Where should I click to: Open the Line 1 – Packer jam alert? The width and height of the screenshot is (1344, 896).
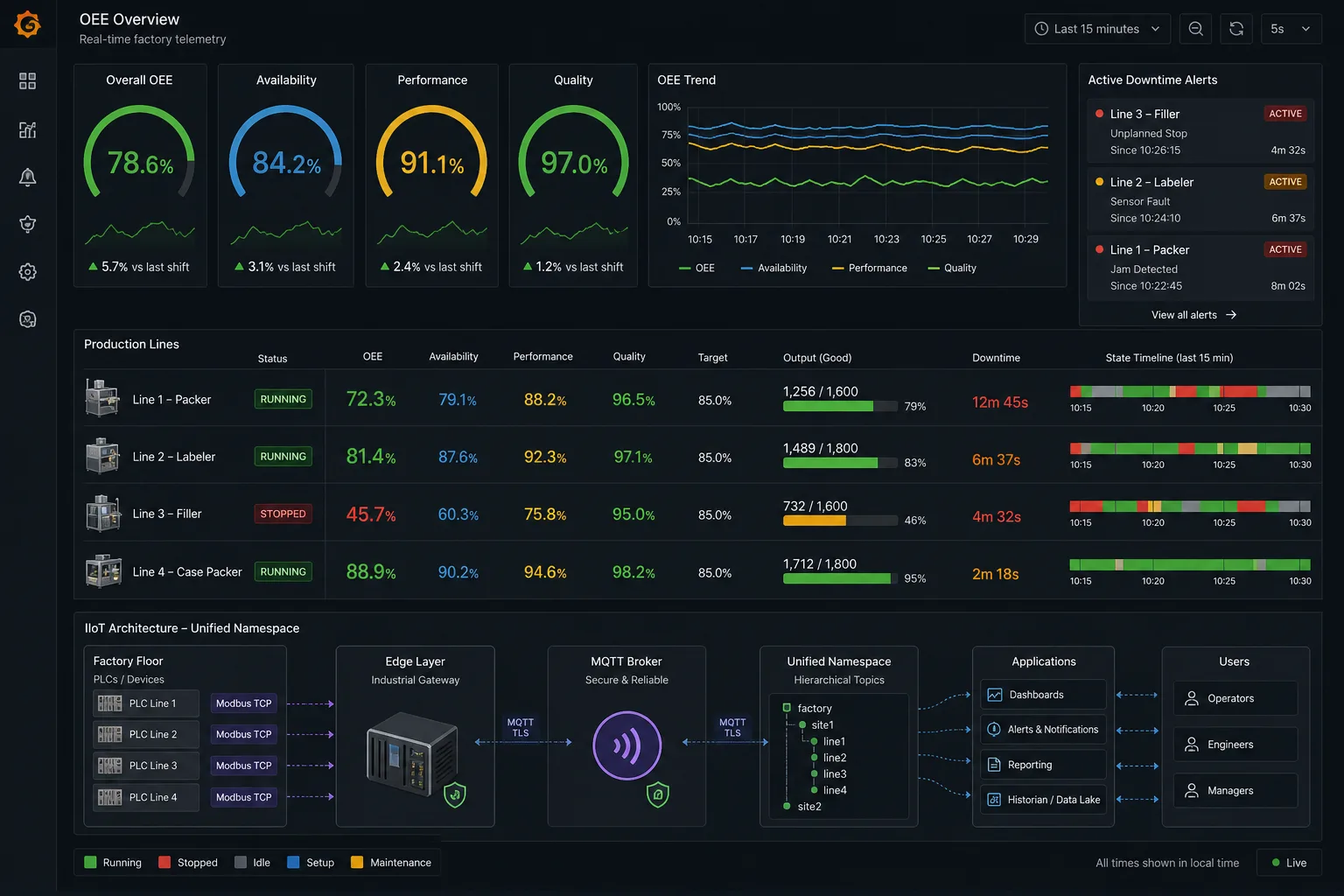1200,268
